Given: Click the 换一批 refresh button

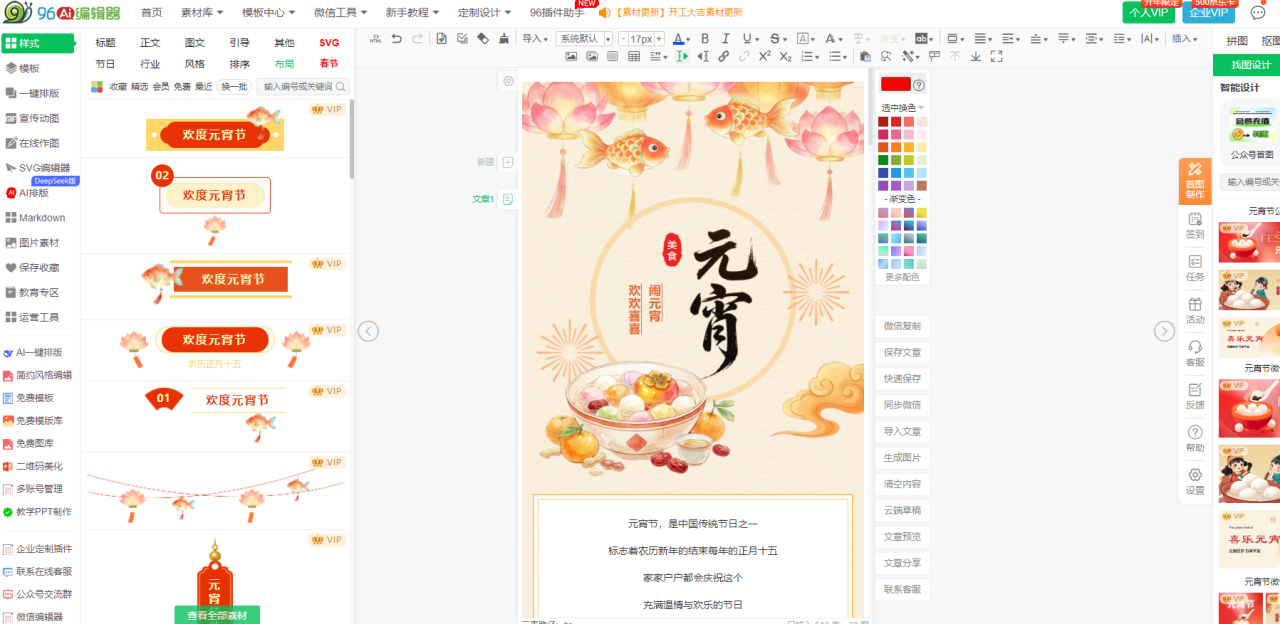Looking at the screenshot, I should click(x=234, y=87).
